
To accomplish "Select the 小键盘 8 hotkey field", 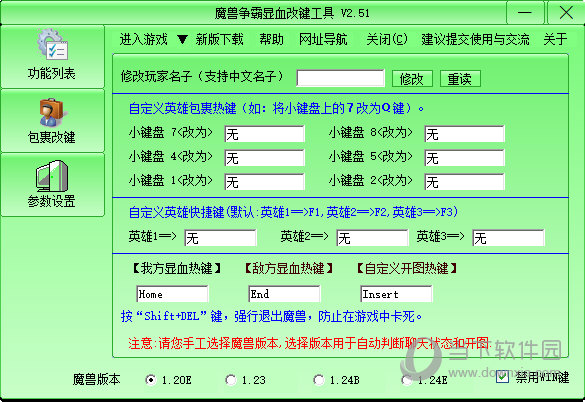I will click(464, 134).
